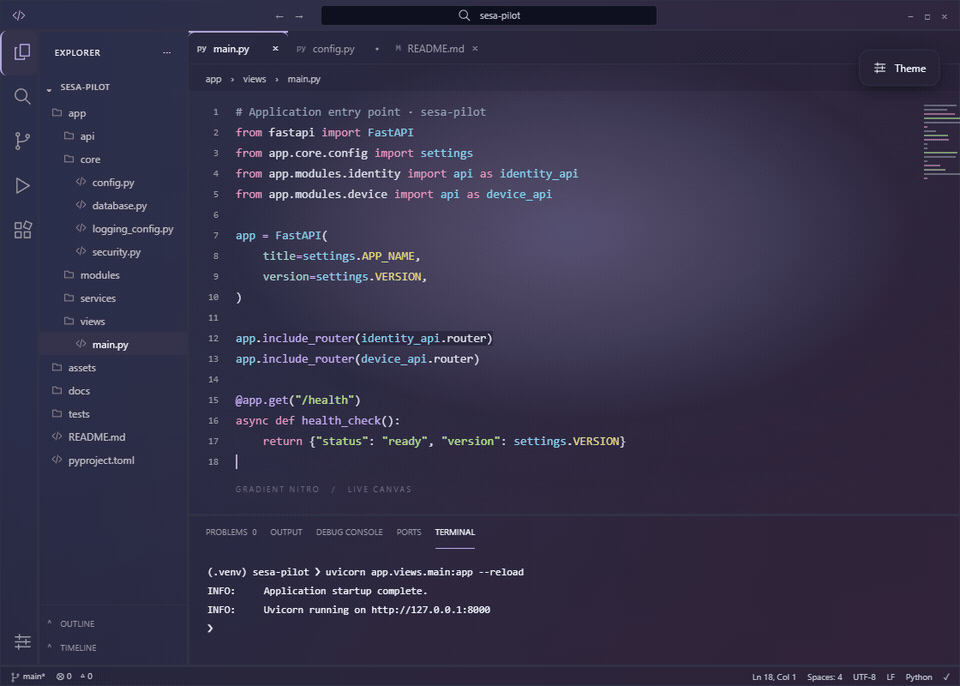Click Spaces: 4 indentation status item
The image size is (960, 686).
[824, 677]
